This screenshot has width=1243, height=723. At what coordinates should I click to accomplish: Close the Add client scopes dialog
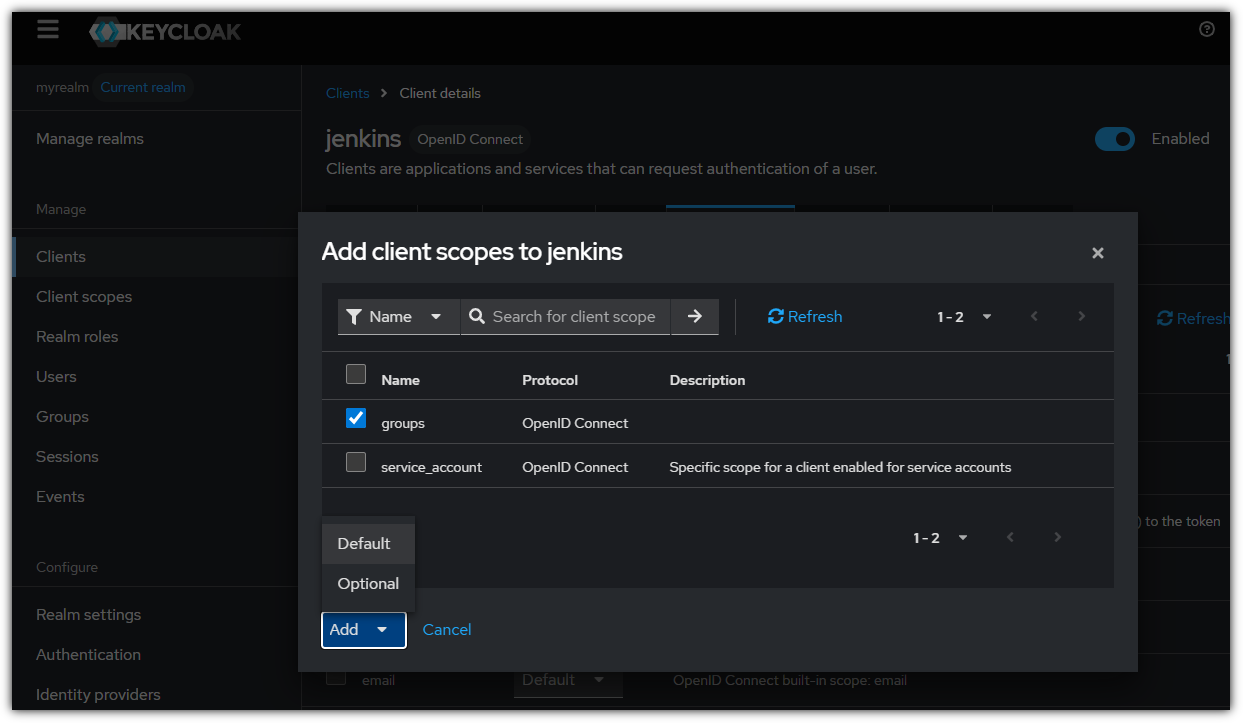point(1098,253)
